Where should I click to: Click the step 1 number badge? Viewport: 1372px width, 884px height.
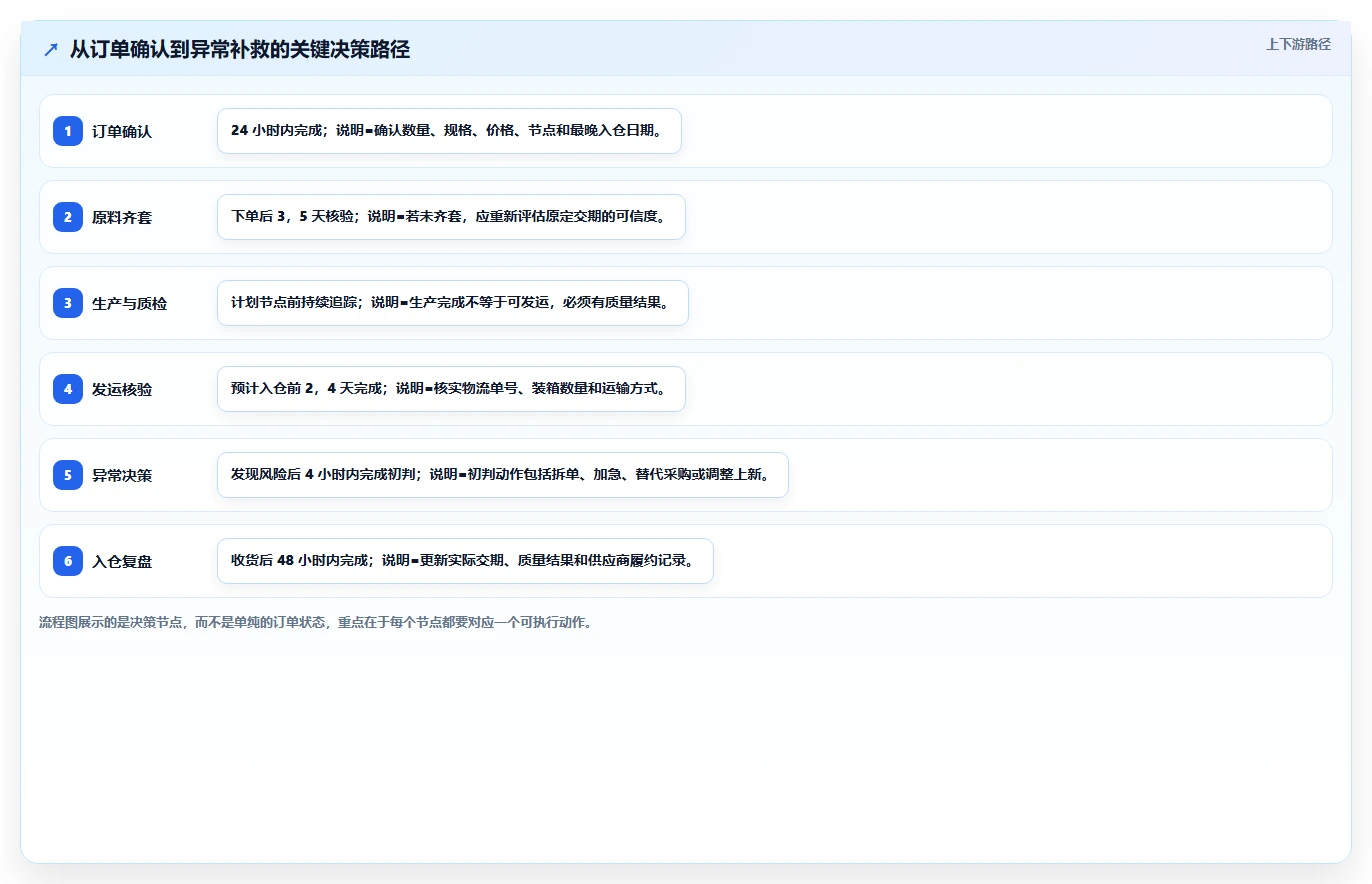pos(68,131)
